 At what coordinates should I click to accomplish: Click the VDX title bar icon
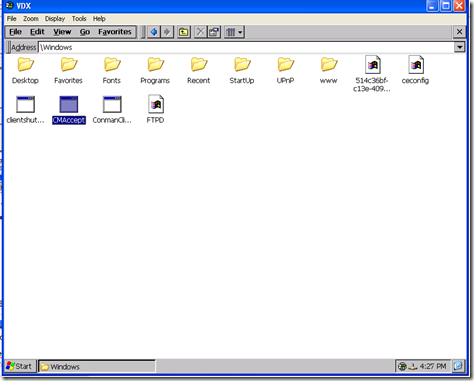click(10, 5)
